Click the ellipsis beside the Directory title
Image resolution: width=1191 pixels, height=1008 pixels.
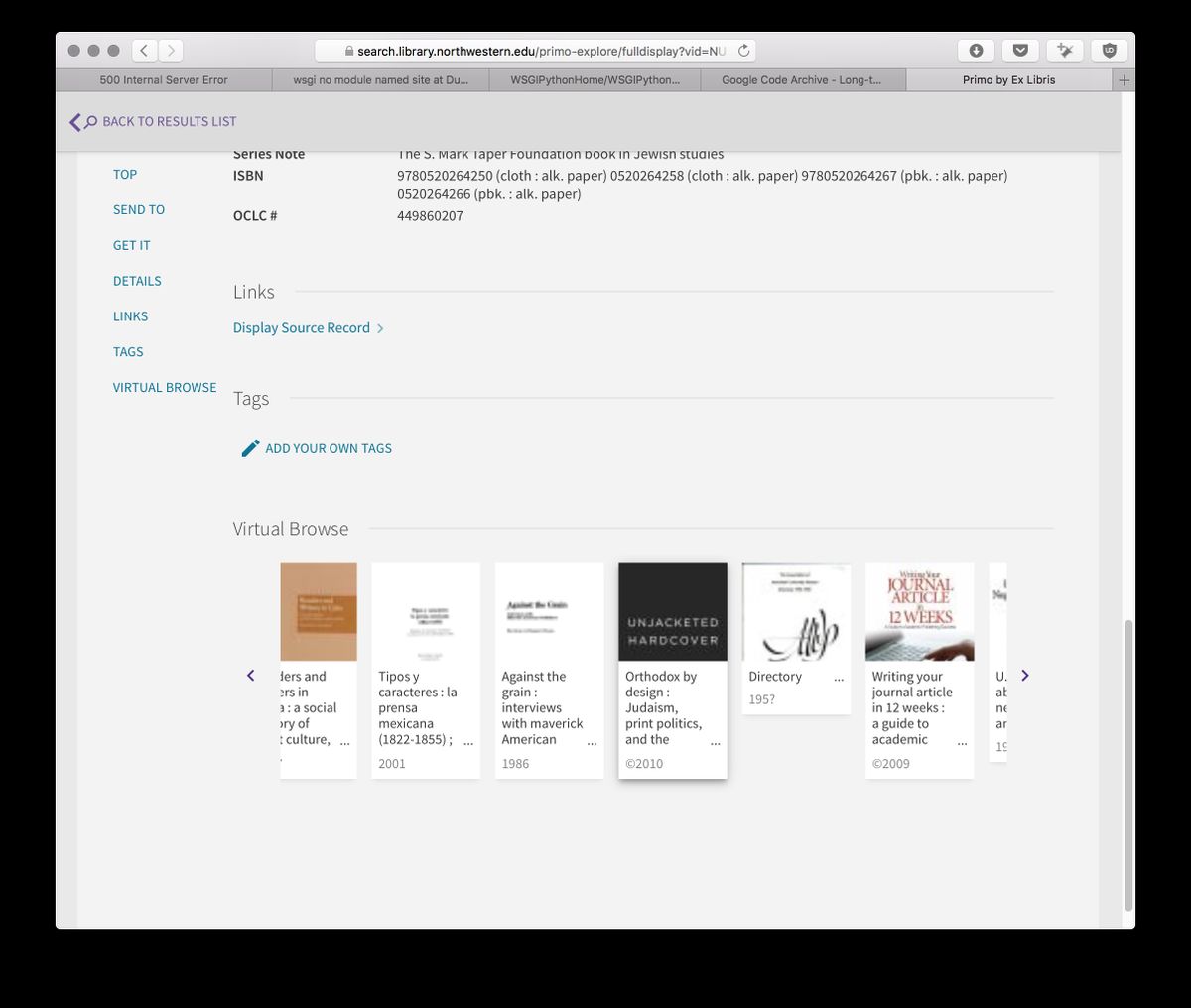(x=839, y=680)
